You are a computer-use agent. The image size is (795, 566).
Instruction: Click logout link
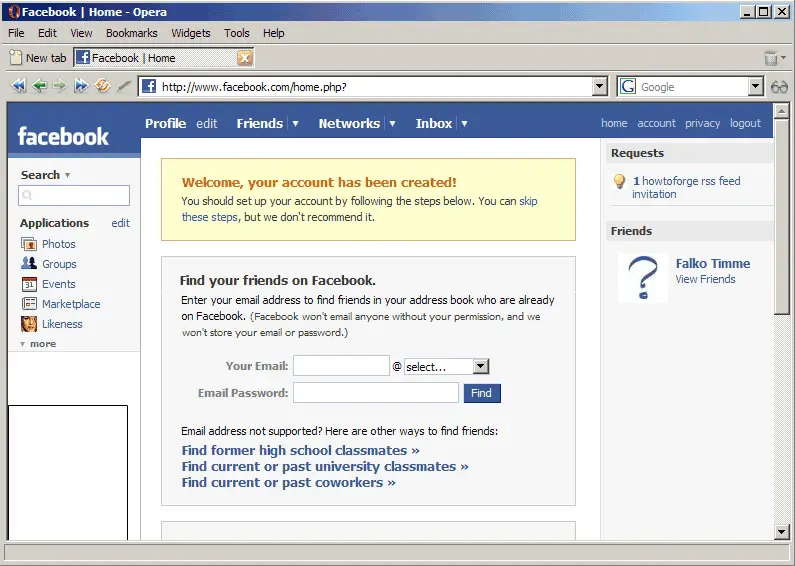pos(745,123)
